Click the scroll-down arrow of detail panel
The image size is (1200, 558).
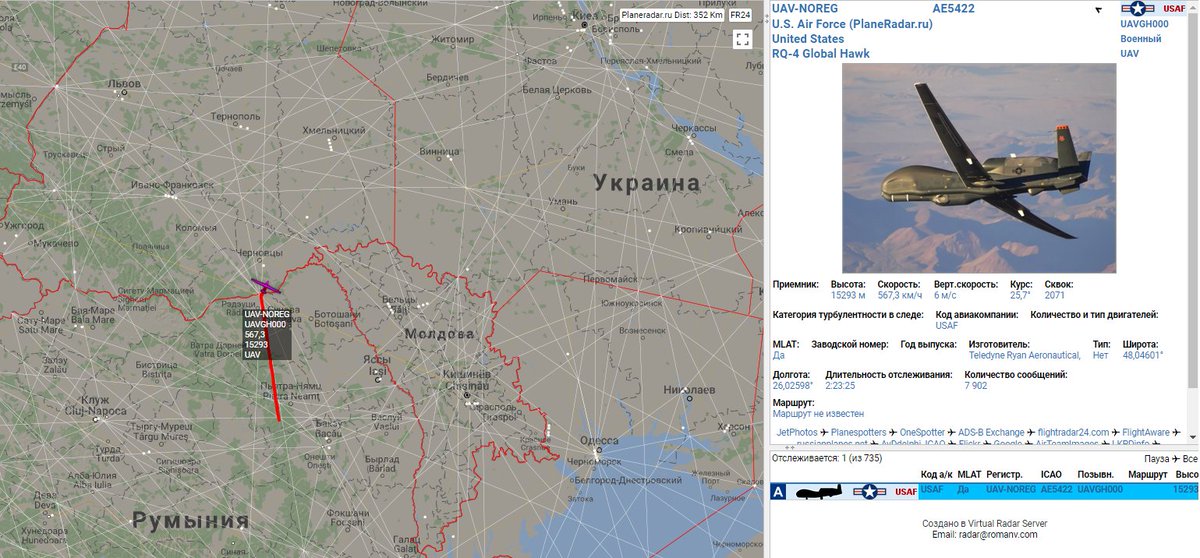coord(1193,436)
